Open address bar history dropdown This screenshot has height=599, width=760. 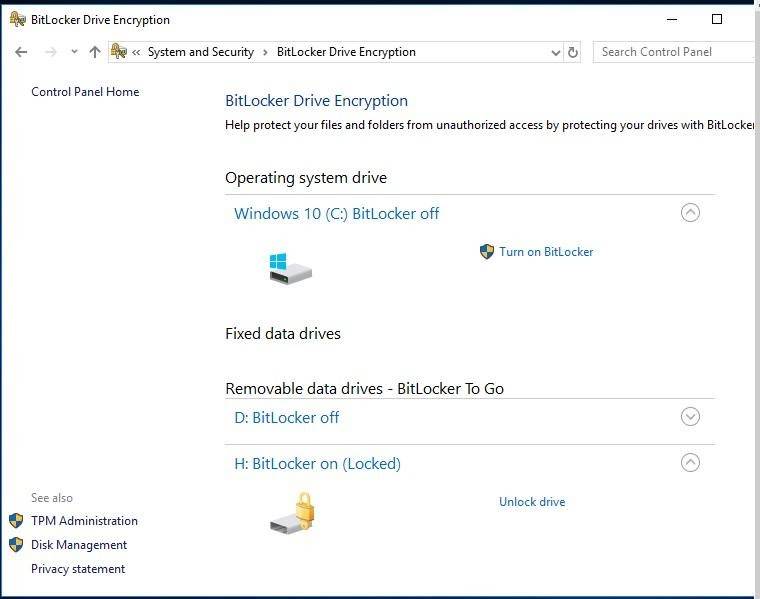(x=555, y=52)
